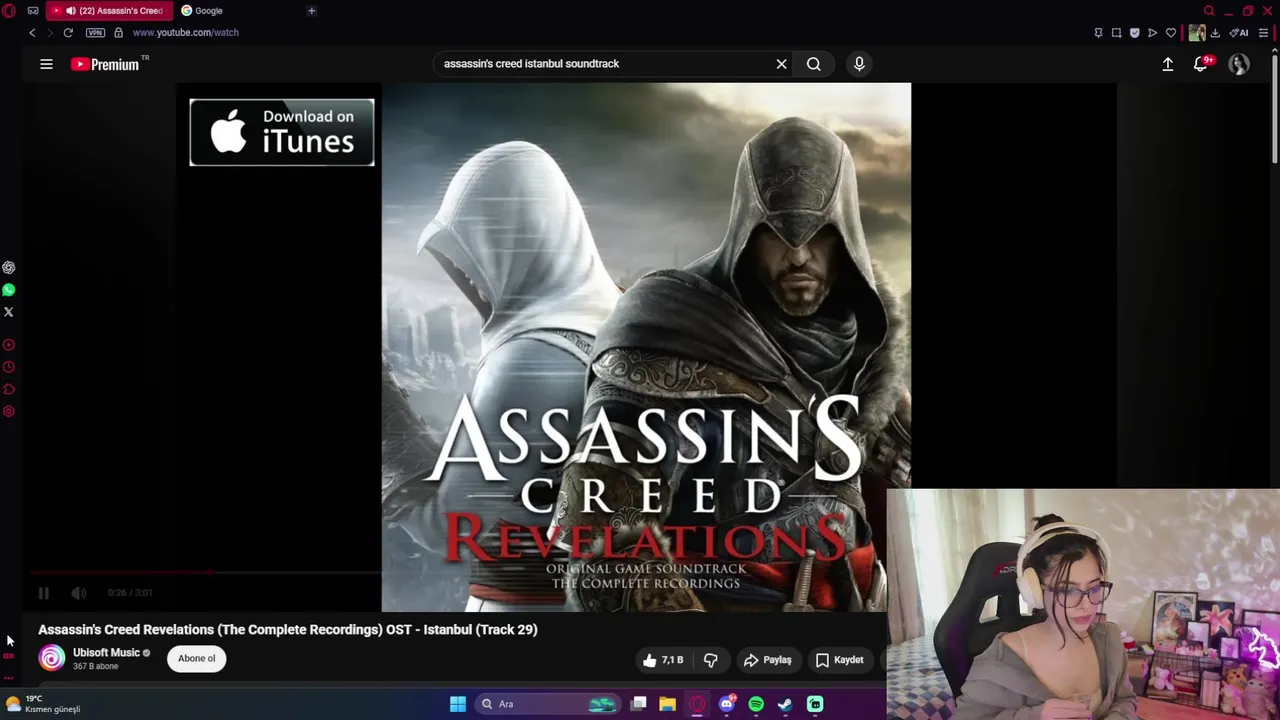Open browser downloads icon
1280x720 pixels.
[1215, 33]
